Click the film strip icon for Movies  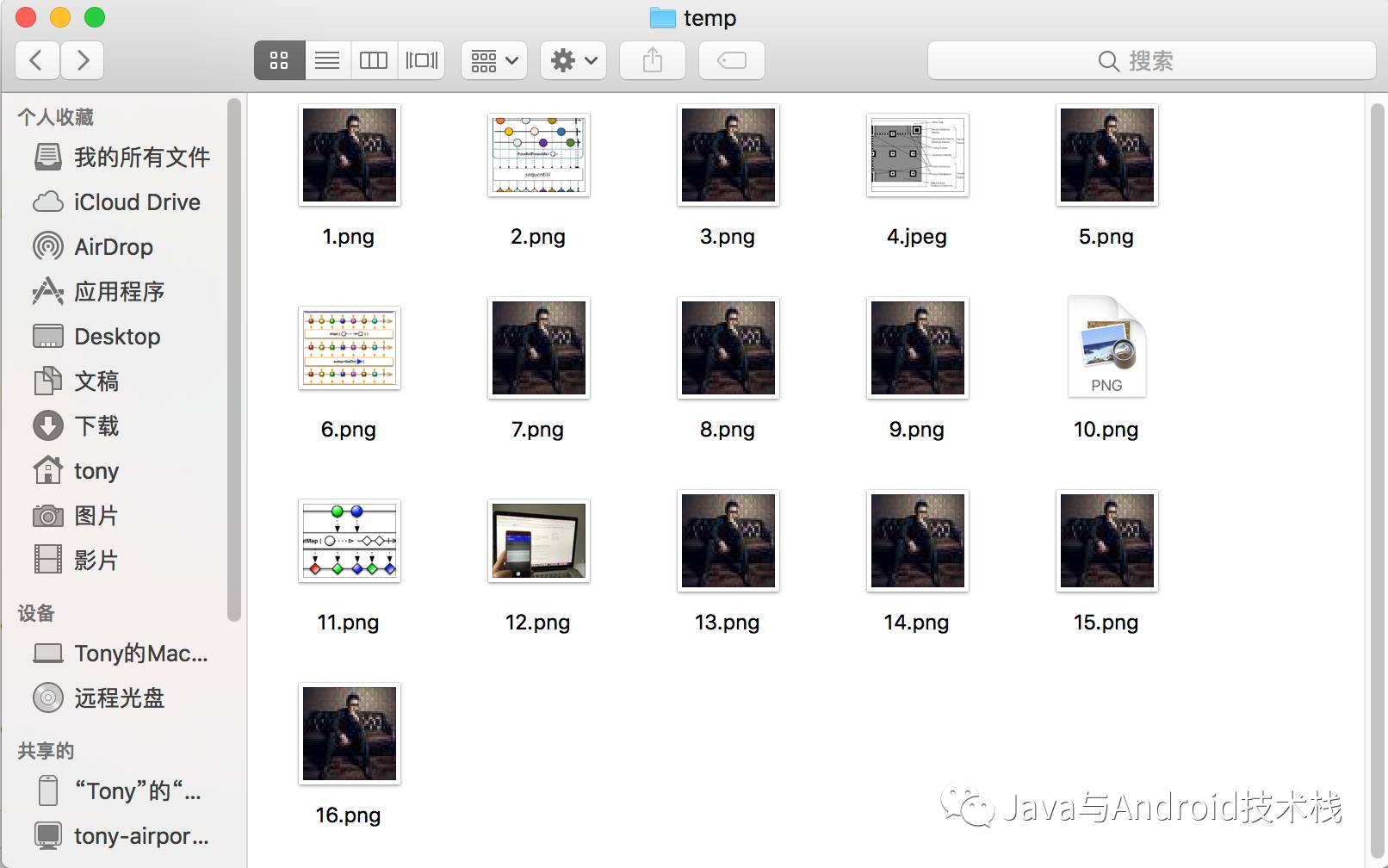47,560
